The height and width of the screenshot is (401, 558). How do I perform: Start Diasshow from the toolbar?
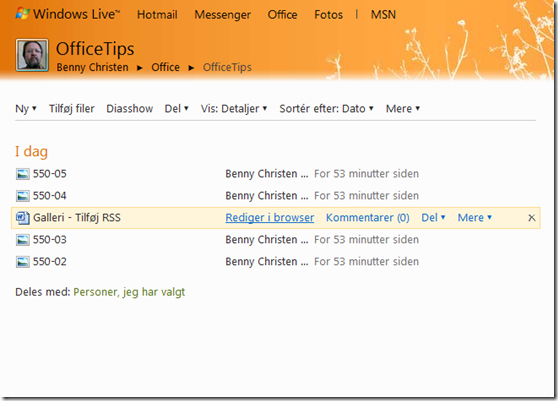point(130,109)
